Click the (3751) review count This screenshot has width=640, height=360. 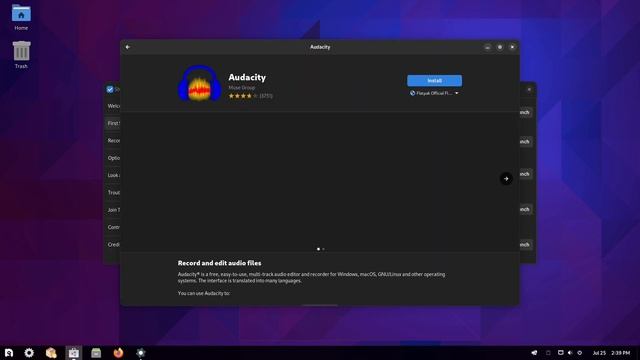coord(266,96)
